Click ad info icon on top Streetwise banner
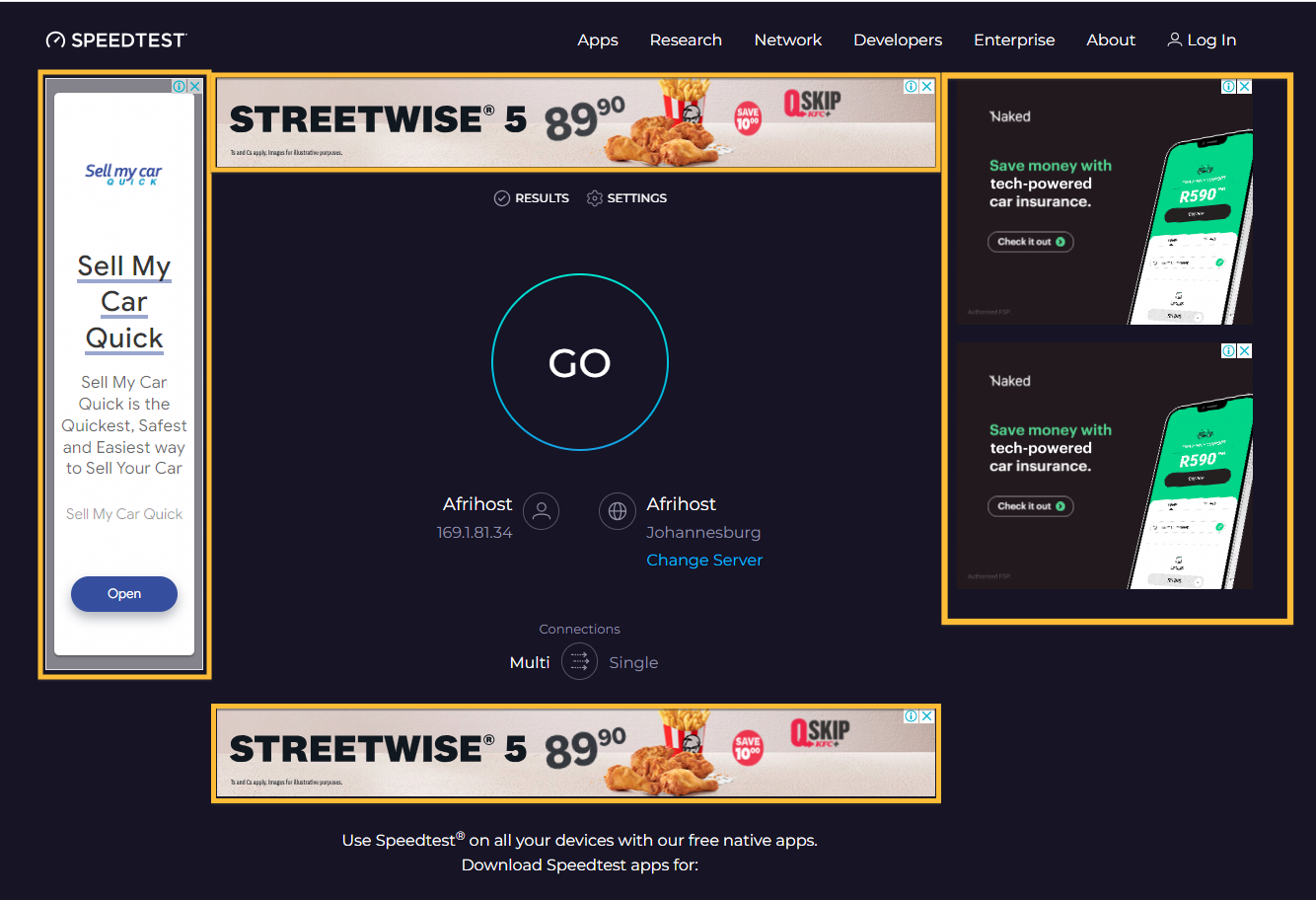The image size is (1316, 900). [x=912, y=86]
